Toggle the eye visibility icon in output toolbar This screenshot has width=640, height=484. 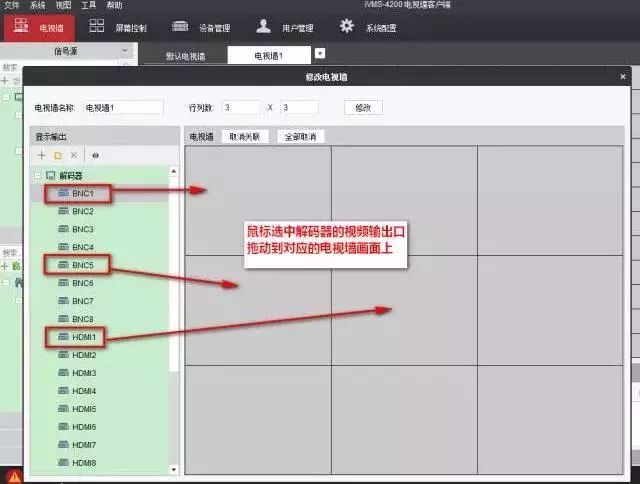pos(95,156)
